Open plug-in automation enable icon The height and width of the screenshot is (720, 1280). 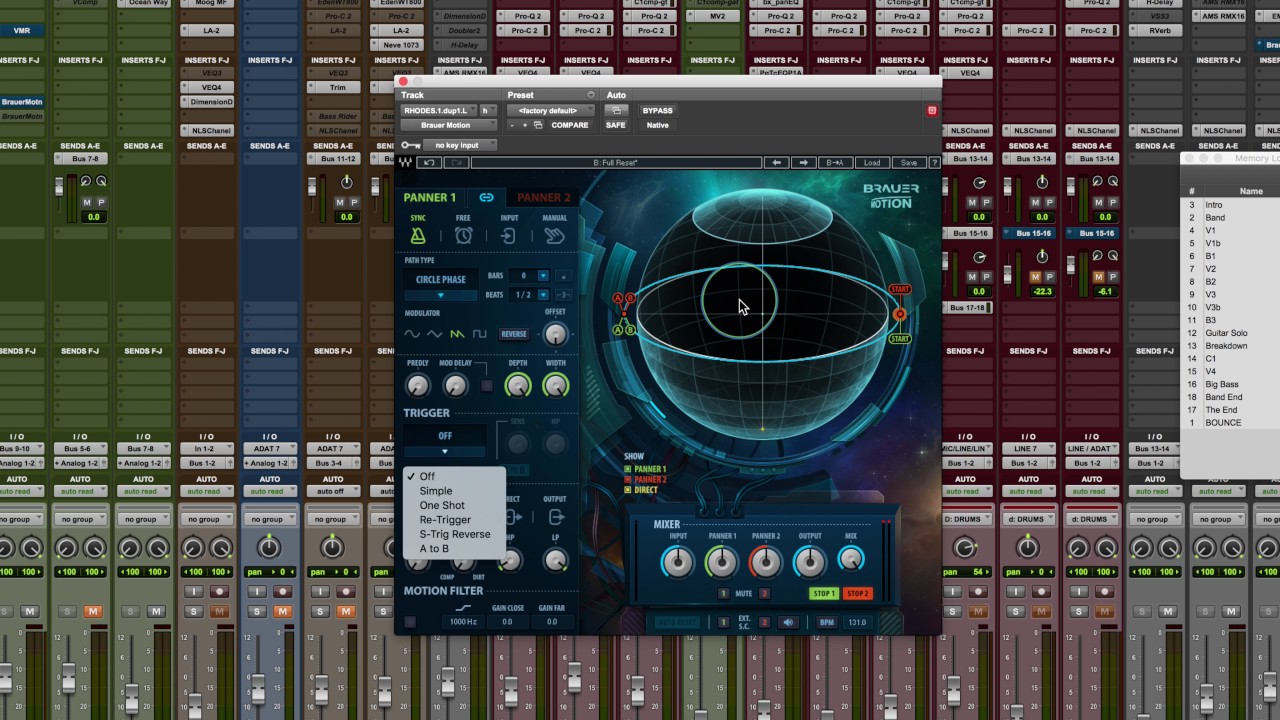(617, 110)
